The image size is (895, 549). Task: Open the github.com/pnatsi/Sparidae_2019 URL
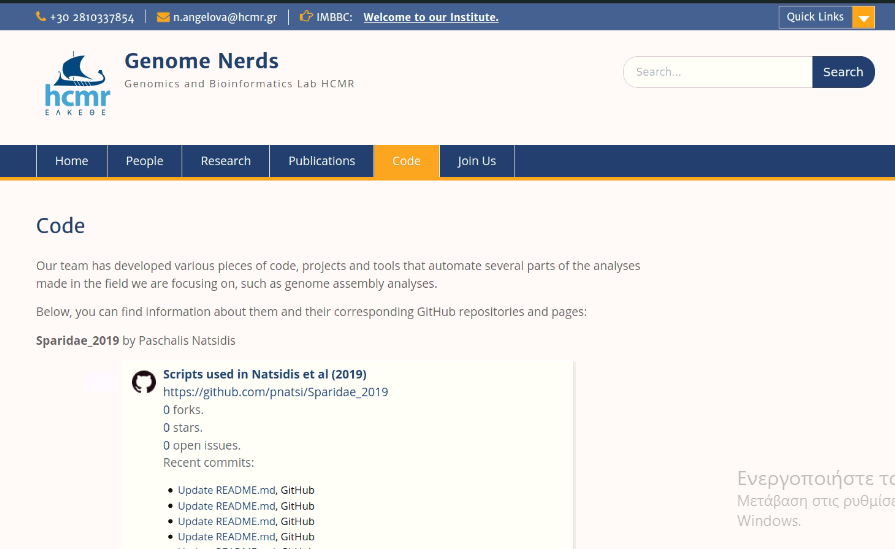[x=276, y=392]
